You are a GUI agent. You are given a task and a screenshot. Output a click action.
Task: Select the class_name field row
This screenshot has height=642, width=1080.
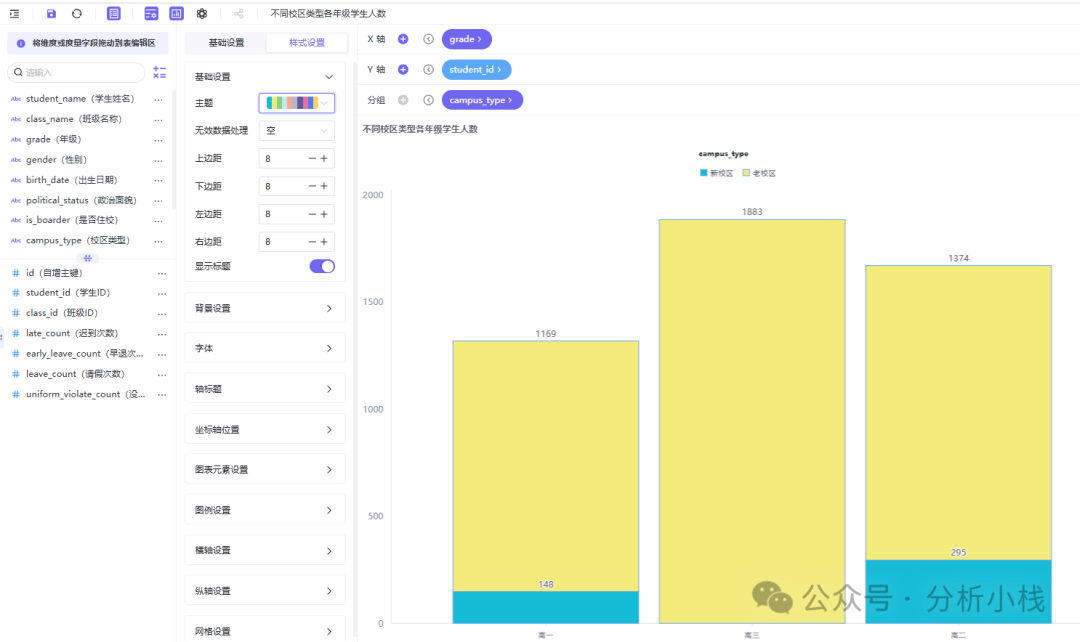coord(86,119)
